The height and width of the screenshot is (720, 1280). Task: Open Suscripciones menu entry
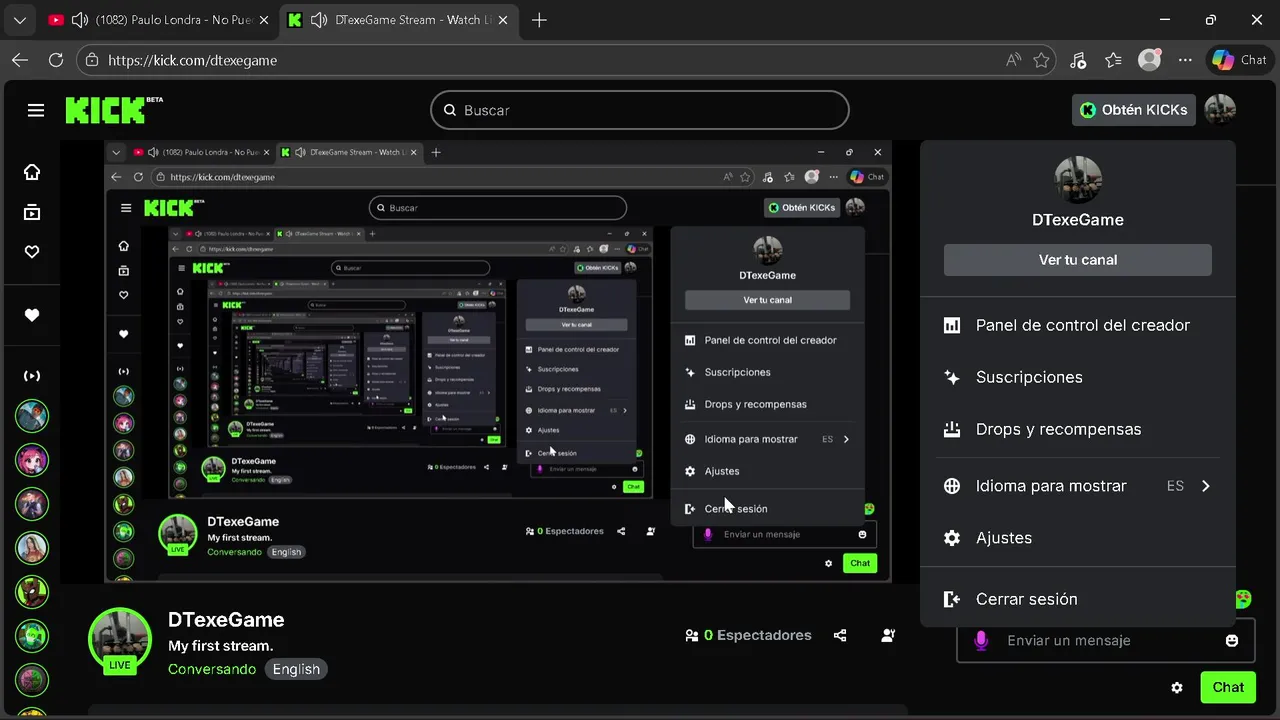click(x=1078, y=377)
